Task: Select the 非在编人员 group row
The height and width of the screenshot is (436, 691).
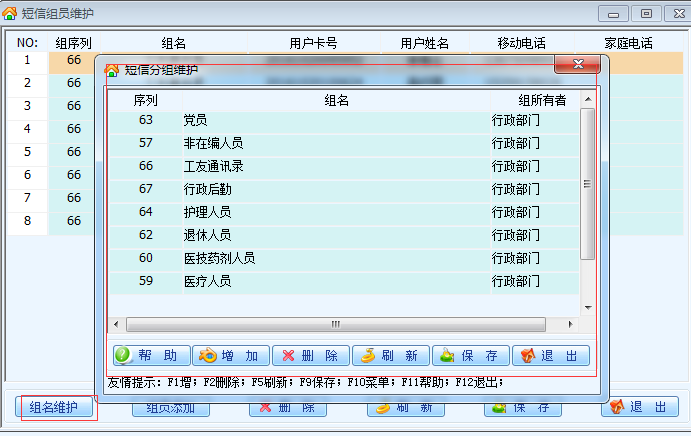Action: [344, 143]
